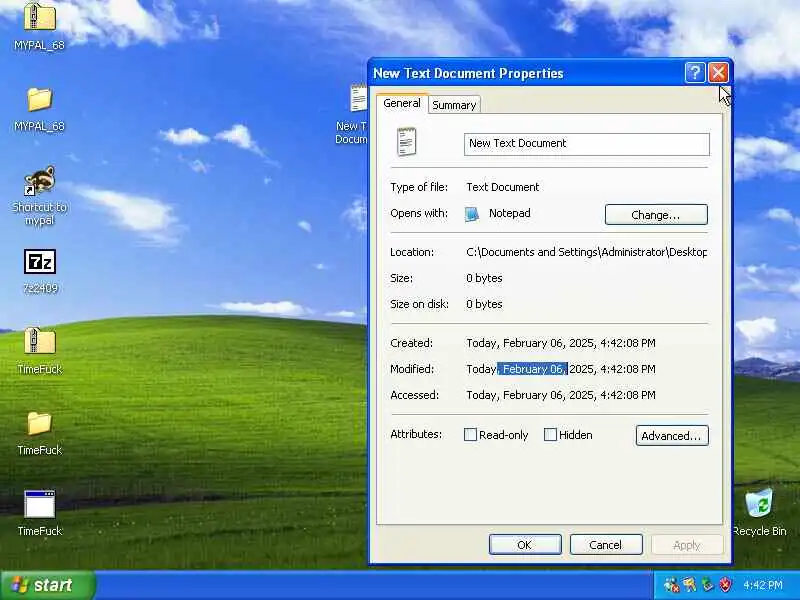The width and height of the screenshot is (800, 600).
Task: Select the TimeFuck application window icon
Action: pyautogui.click(x=39, y=504)
